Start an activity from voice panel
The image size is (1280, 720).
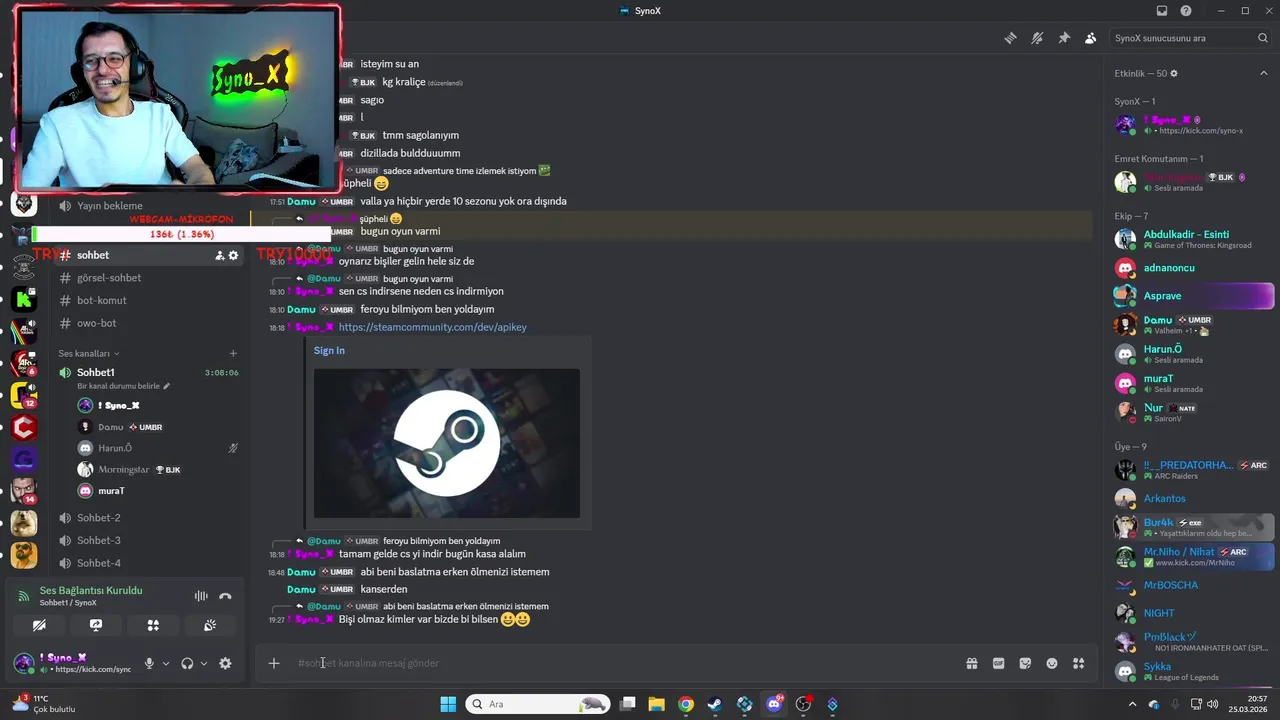[x=153, y=625]
